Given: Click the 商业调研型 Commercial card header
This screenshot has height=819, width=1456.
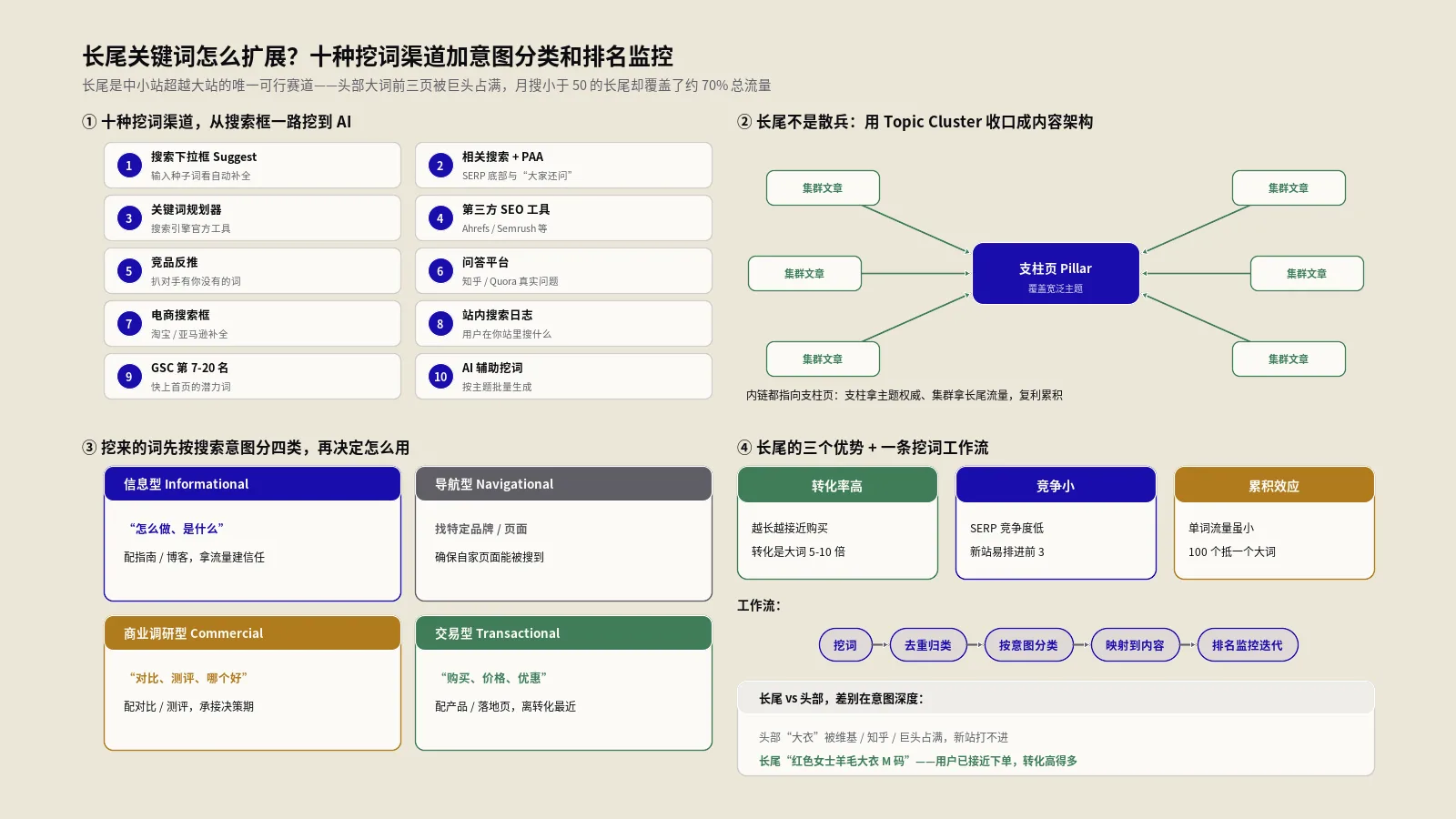Looking at the screenshot, I should coord(253,633).
